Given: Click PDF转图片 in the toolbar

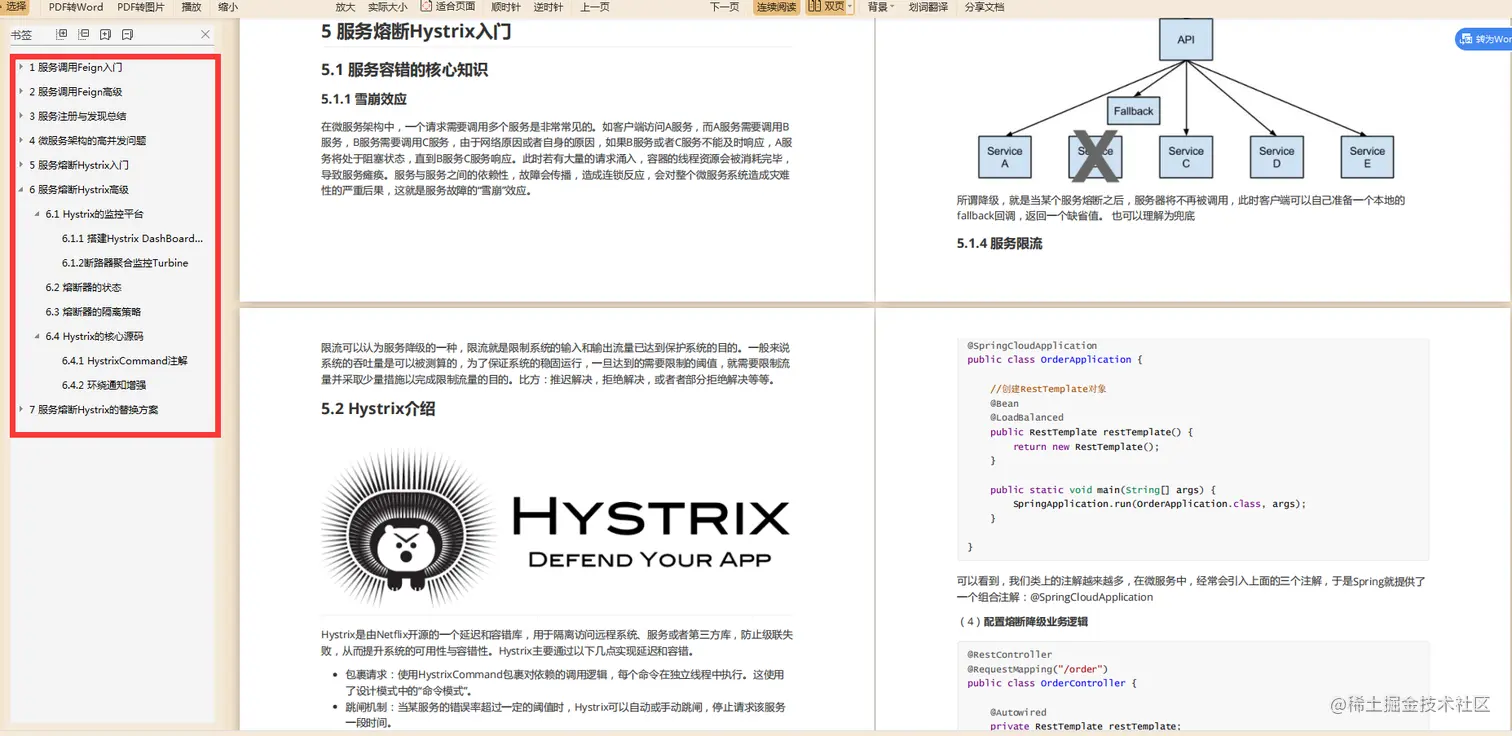Looking at the screenshot, I should tap(141, 7).
